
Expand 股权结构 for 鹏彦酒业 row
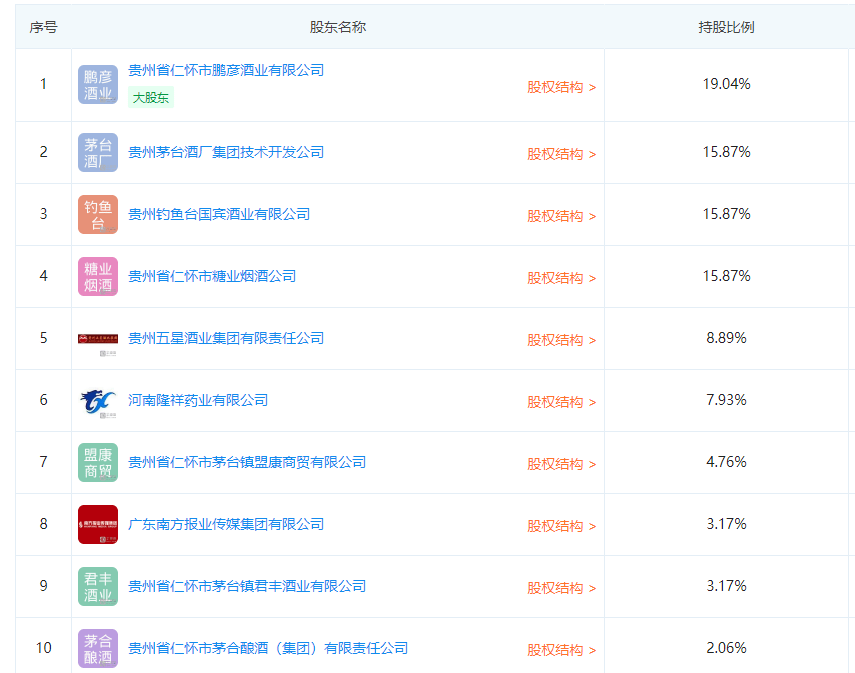pyautogui.click(x=562, y=87)
